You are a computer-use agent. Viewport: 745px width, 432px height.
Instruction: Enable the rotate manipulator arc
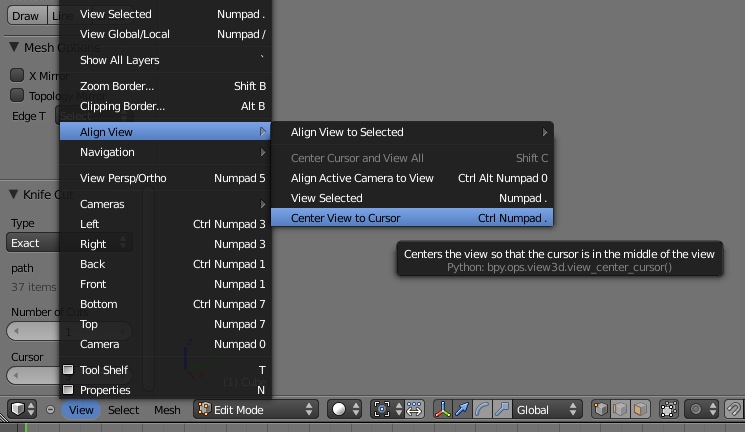(482, 409)
